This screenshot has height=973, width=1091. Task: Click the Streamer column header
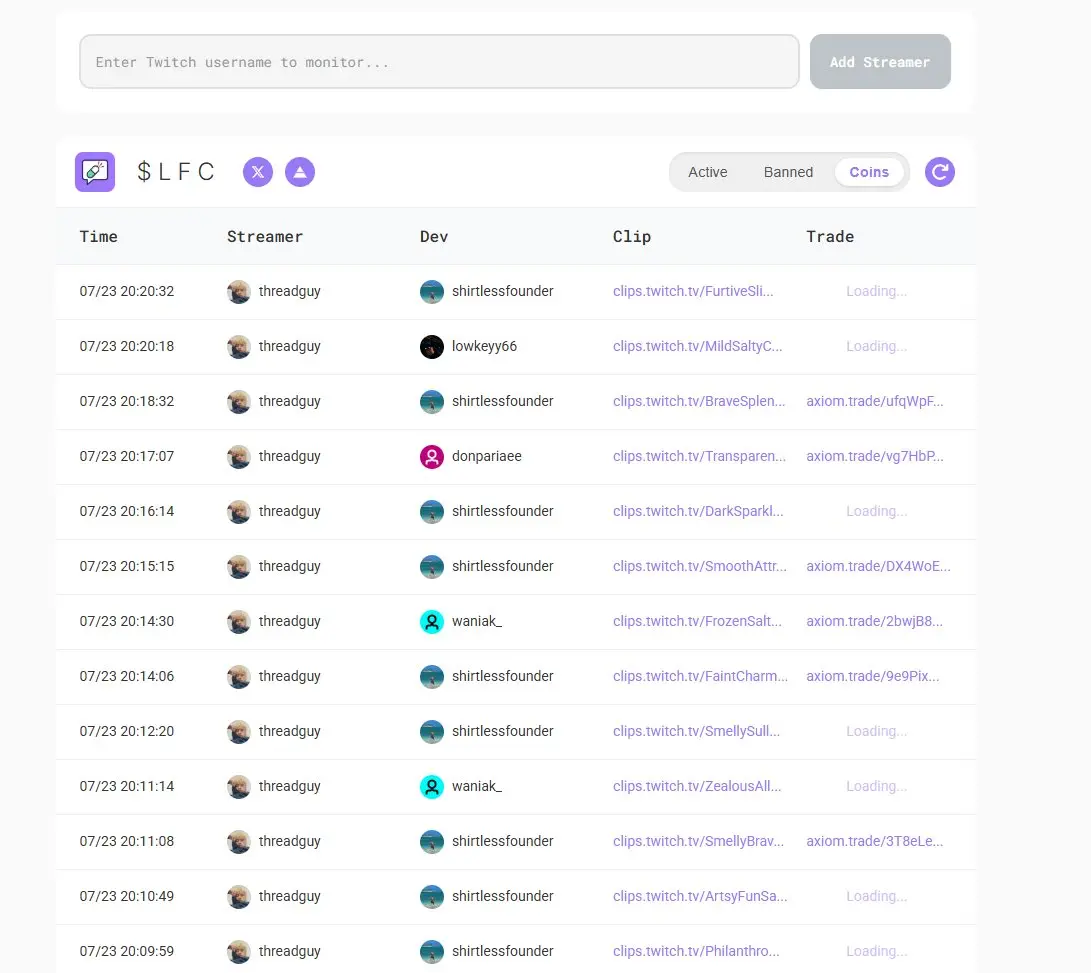point(265,237)
